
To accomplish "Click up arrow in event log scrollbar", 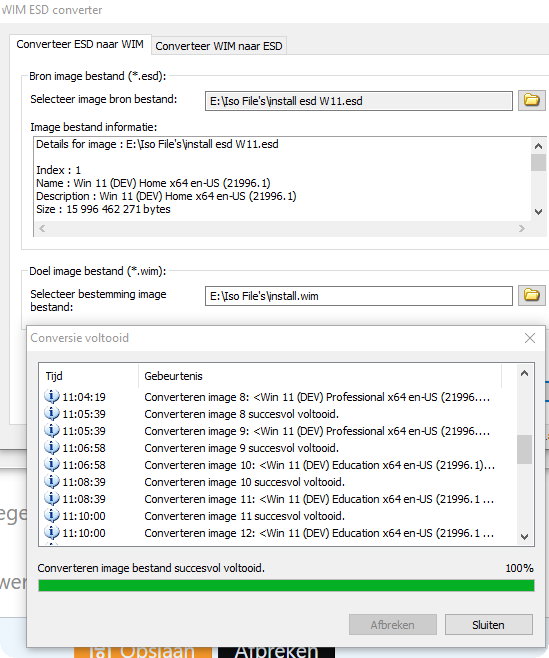I will [x=524, y=373].
